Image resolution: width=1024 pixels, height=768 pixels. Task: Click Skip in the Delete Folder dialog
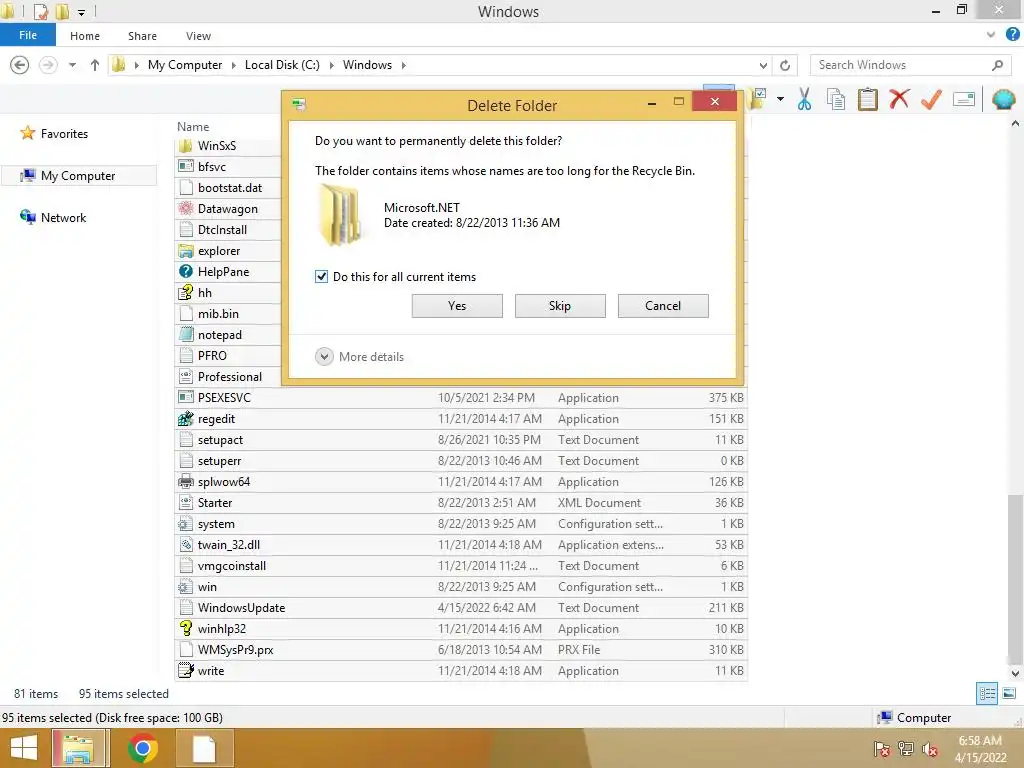point(560,306)
